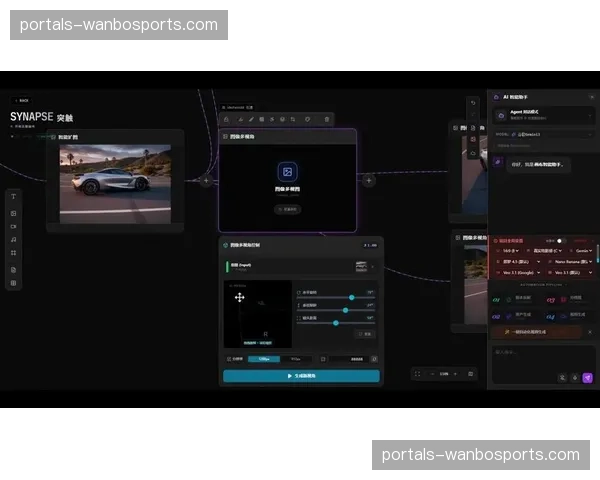
Task: Select the music note audio tool
Action: (13, 240)
